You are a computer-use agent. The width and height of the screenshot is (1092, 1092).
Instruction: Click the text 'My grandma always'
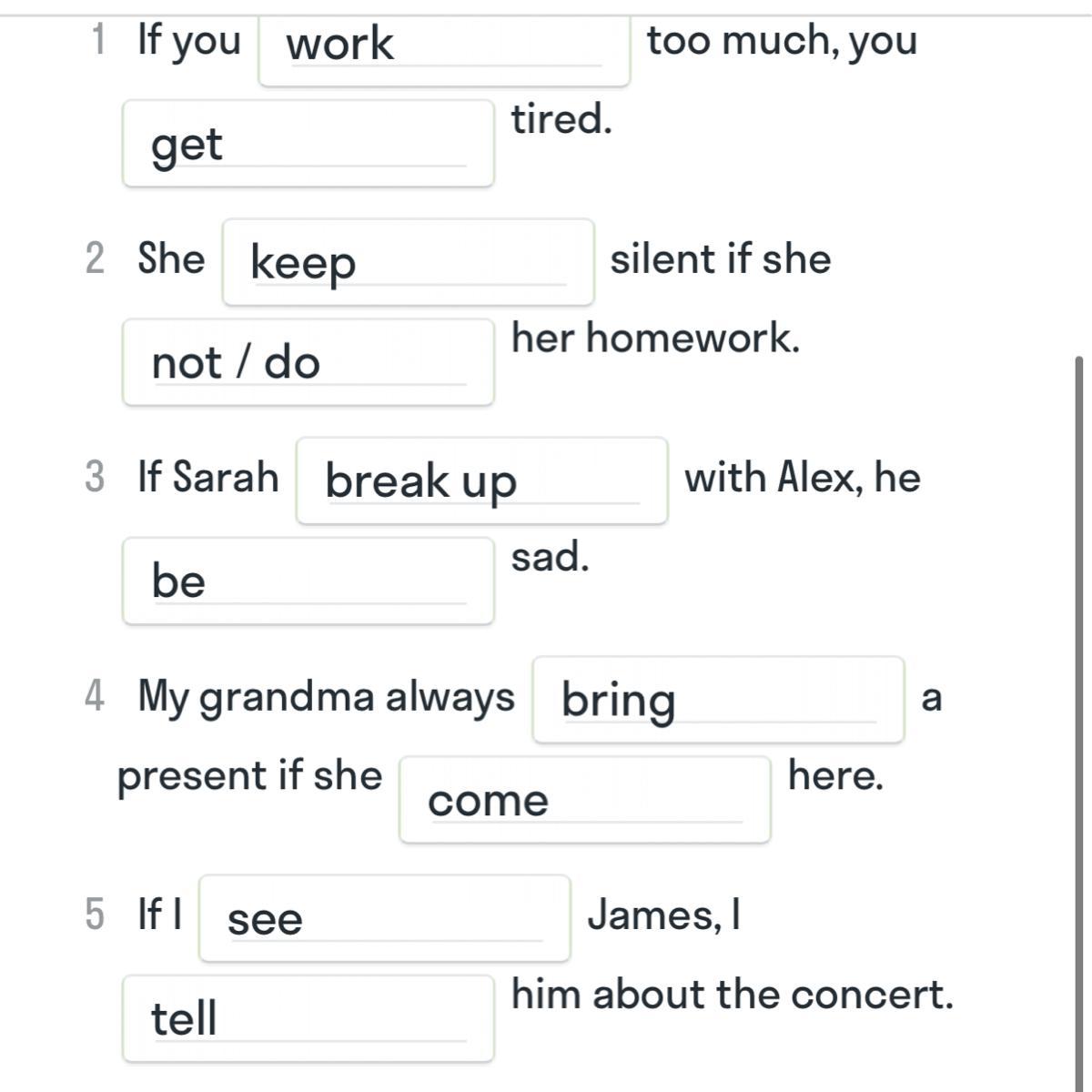[x=326, y=698]
